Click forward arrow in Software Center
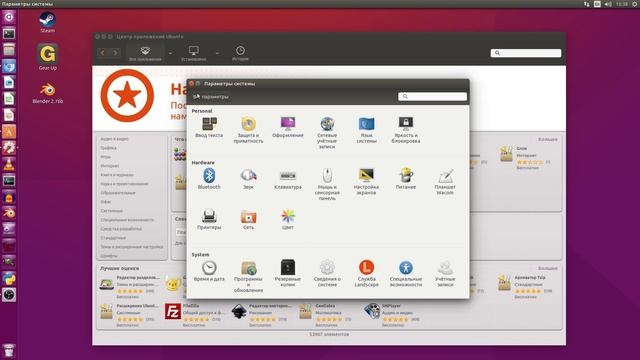This screenshot has height=360, width=640. pos(115,53)
